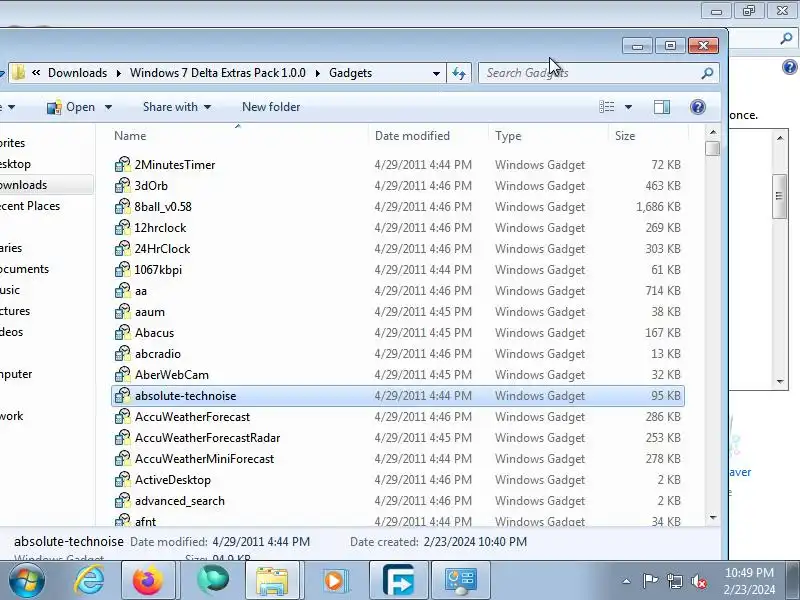Click the AccuWeatherForecast gadget file icon
Screen dimensions: 800x600
point(122,416)
